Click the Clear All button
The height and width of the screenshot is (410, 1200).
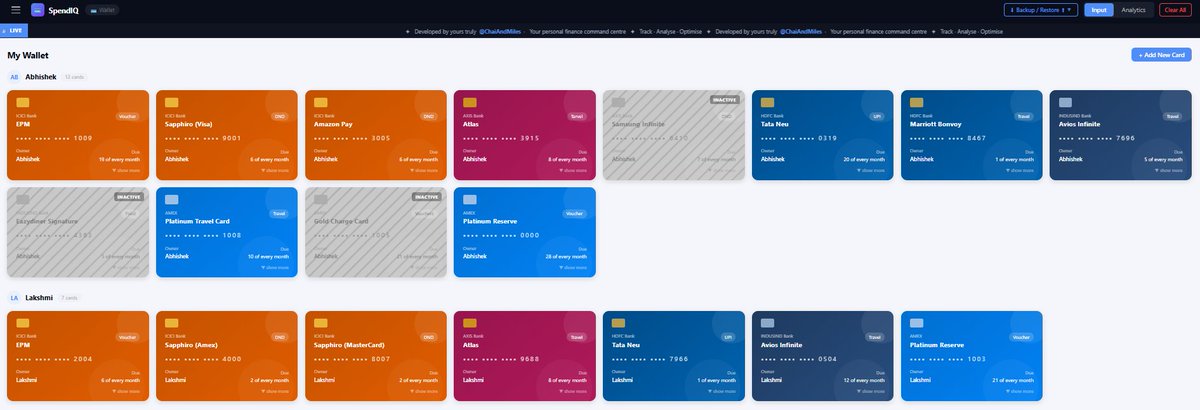tap(1175, 10)
